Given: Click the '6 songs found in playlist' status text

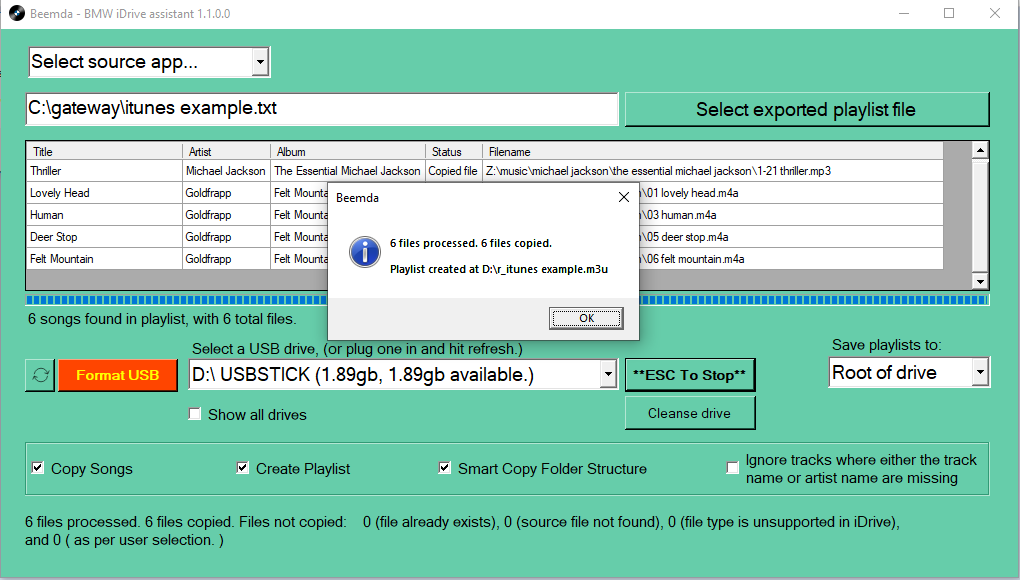Looking at the screenshot, I should point(162,319).
